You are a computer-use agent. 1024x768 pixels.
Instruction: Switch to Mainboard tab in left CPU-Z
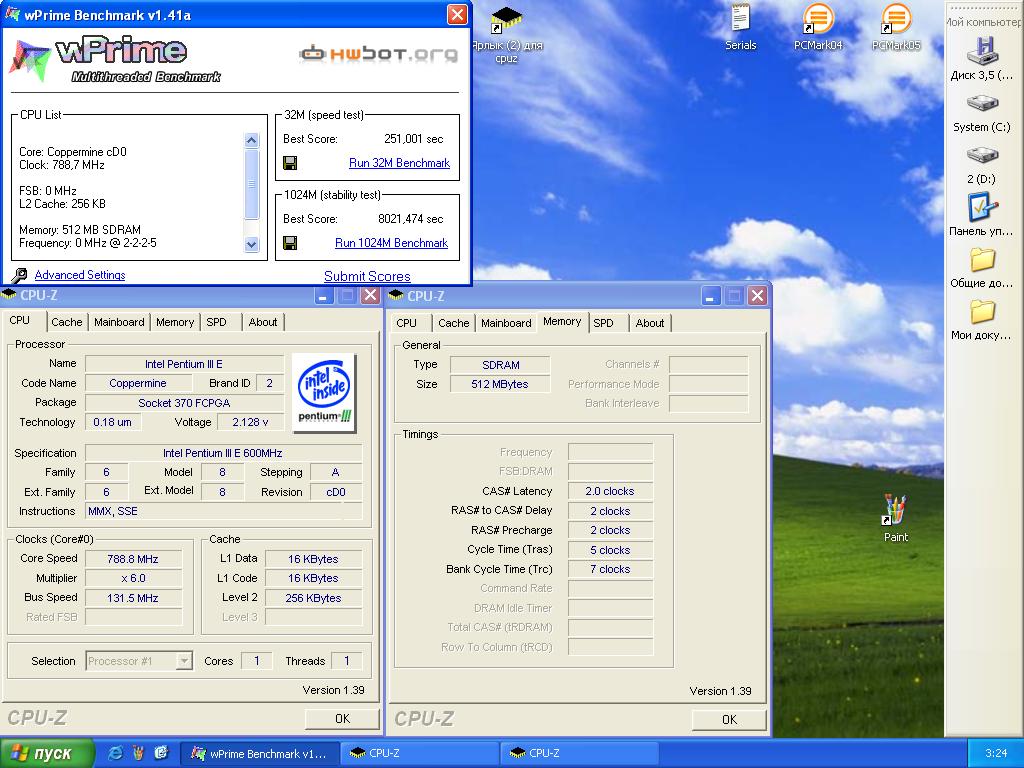tap(119, 322)
